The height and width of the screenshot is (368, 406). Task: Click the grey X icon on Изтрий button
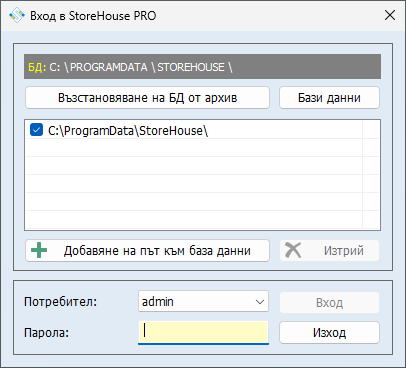click(x=293, y=250)
